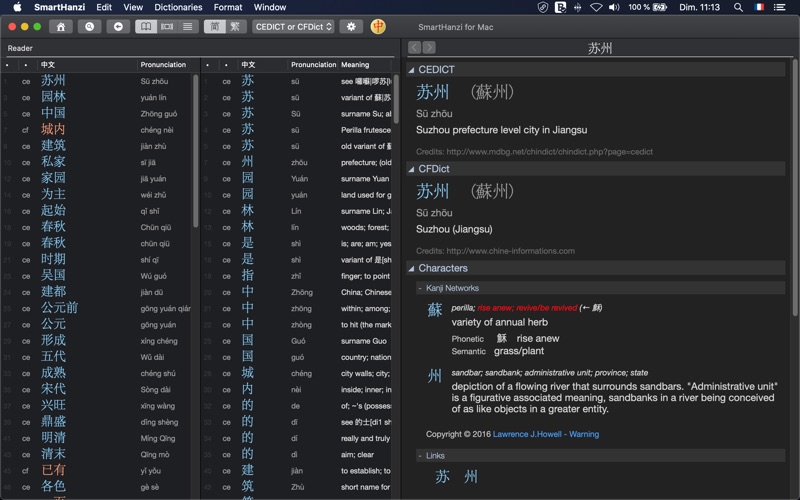Click the back arrow toolbar button
800x500 pixels.
click(x=118, y=27)
